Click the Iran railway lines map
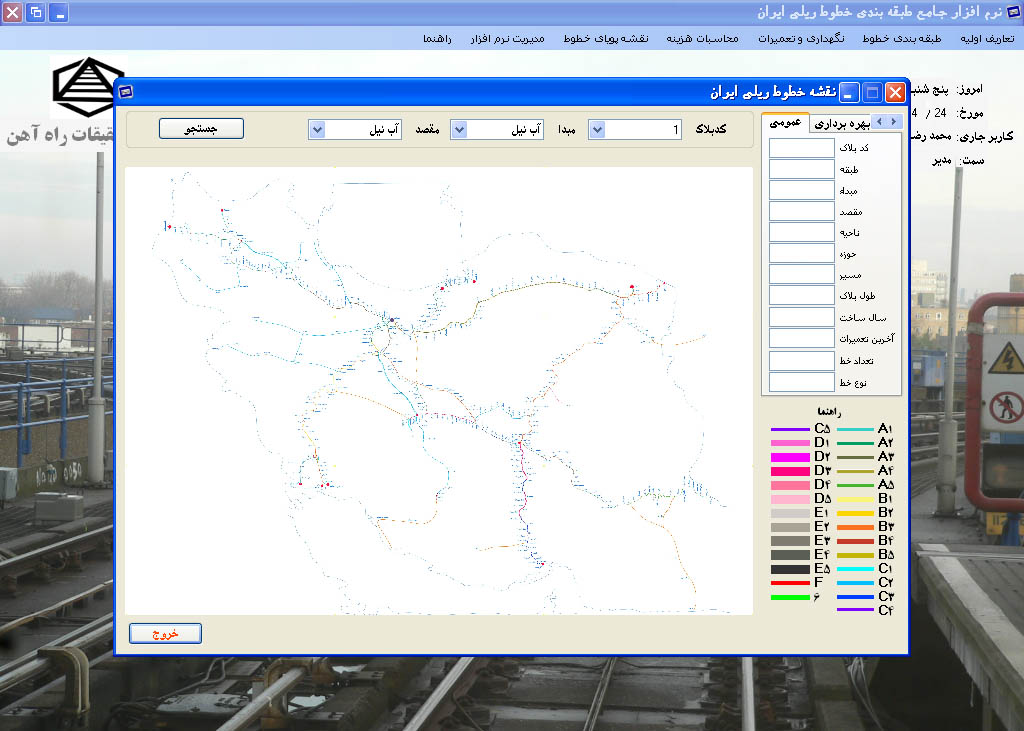This screenshot has width=1024, height=731. [439, 391]
